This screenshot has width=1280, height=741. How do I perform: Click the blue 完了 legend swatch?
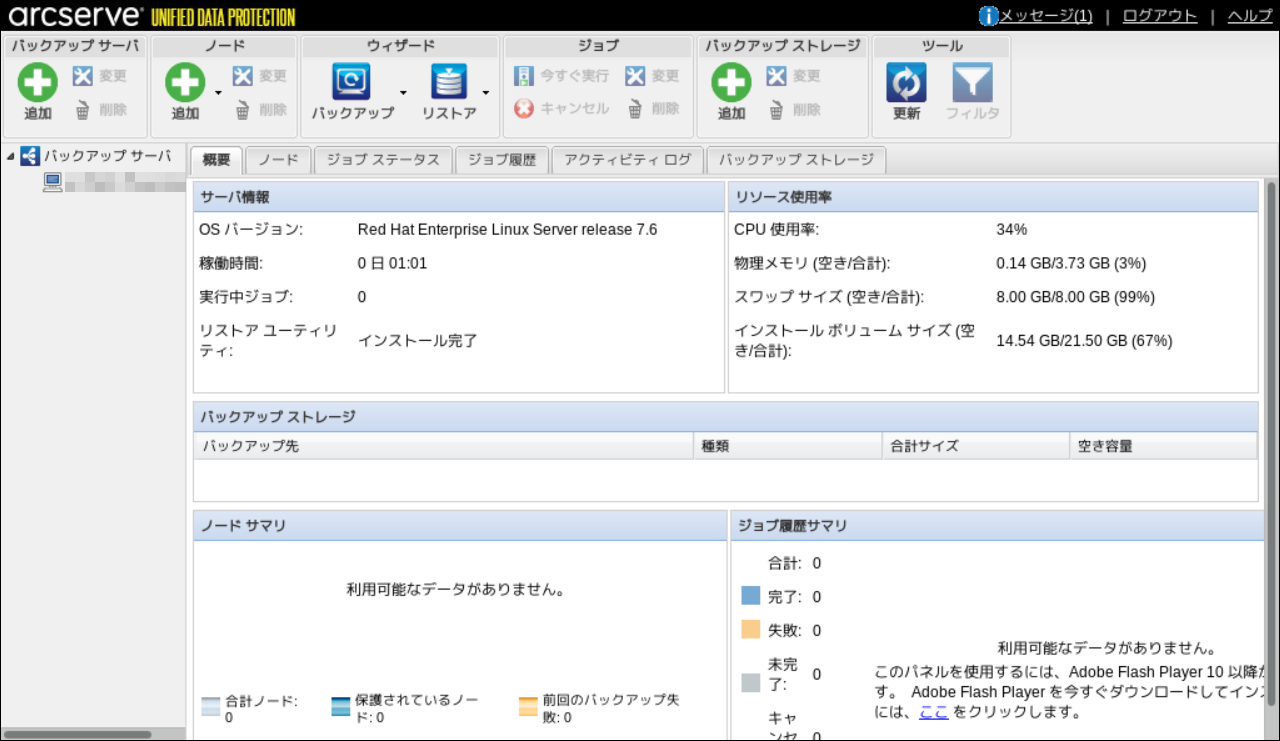tap(751, 596)
